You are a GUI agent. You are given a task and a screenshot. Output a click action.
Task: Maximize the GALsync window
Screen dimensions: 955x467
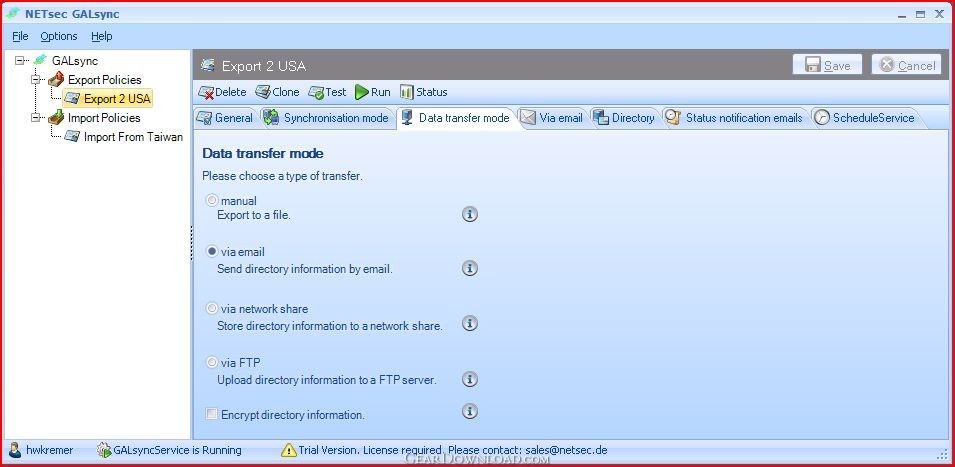(920, 13)
